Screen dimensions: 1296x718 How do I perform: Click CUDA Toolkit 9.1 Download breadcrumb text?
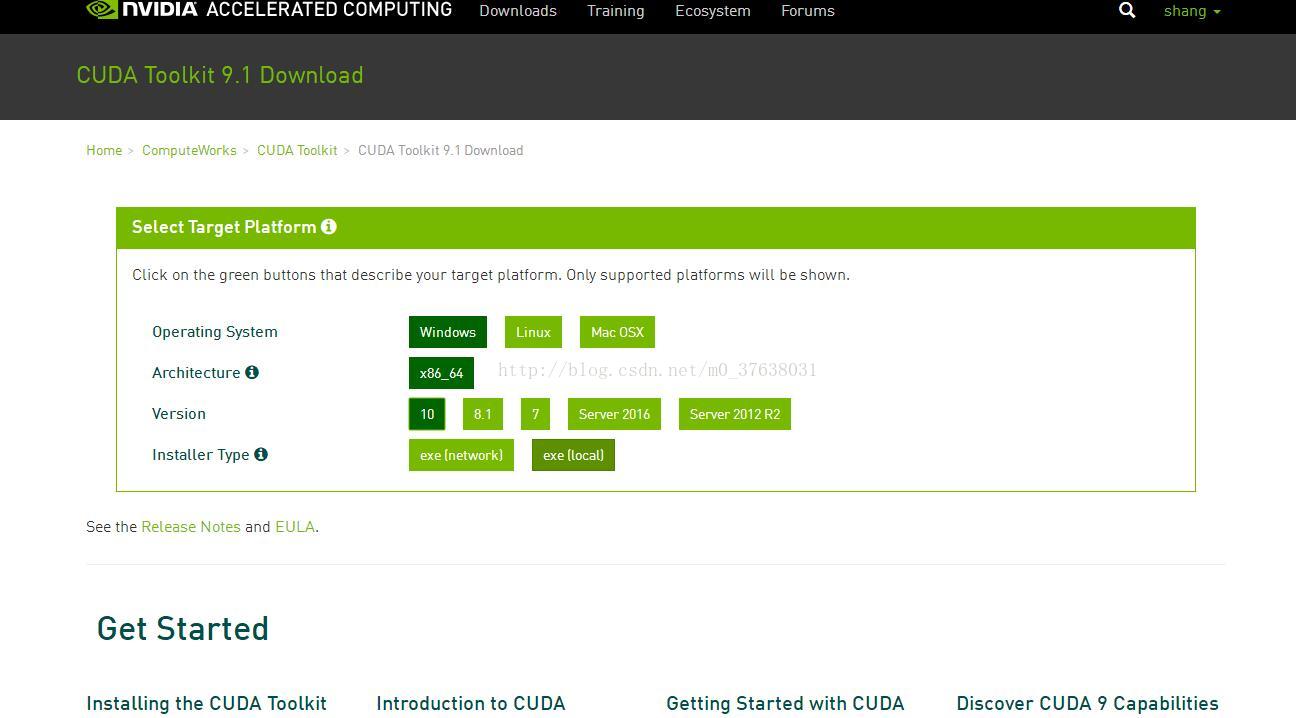[x=441, y=150]
